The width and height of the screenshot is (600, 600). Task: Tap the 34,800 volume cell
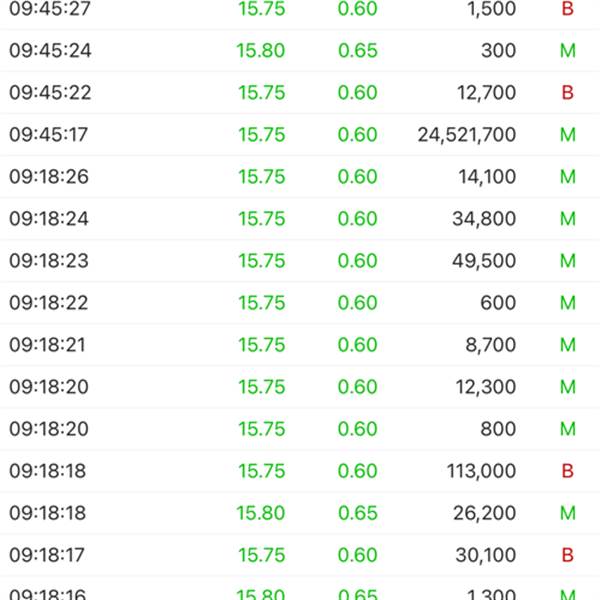(484, 219)
